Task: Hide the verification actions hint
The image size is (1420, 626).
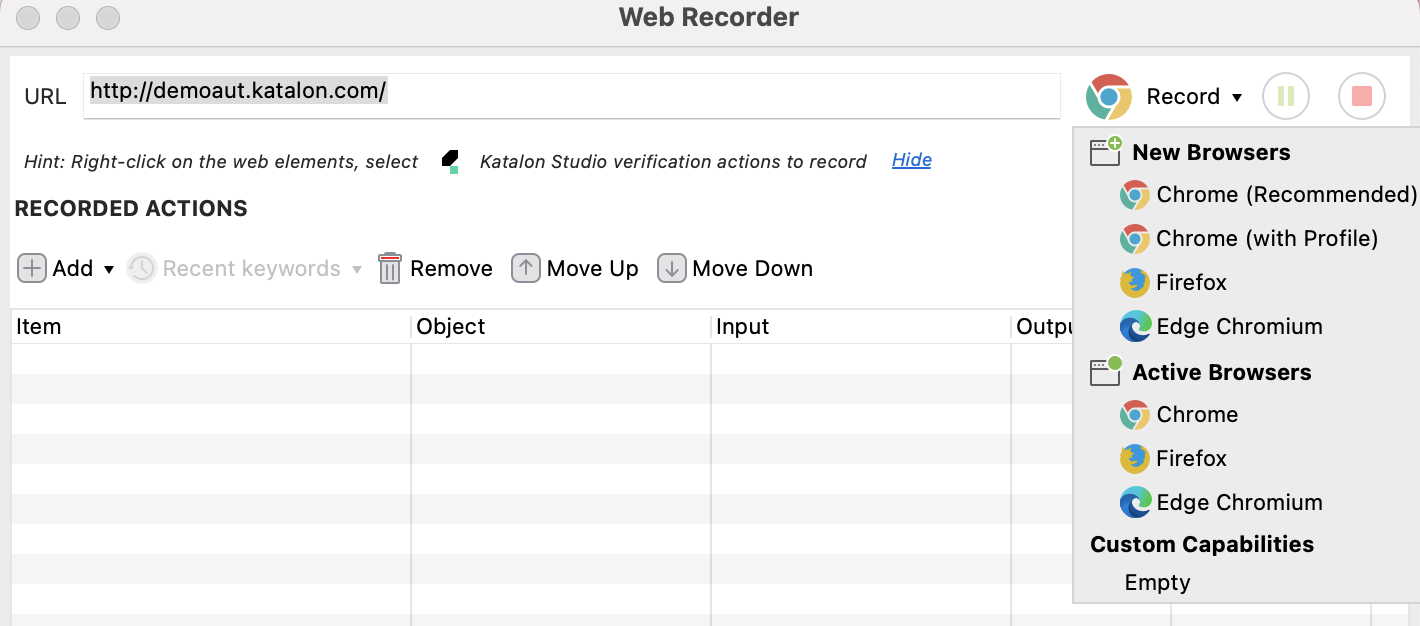Action: click(911, 160)
